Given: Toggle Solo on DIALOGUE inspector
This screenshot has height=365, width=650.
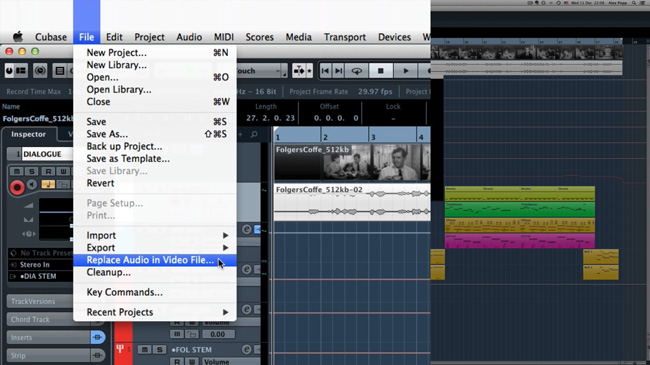Looking at the screenshot, I should coord(32,171).
